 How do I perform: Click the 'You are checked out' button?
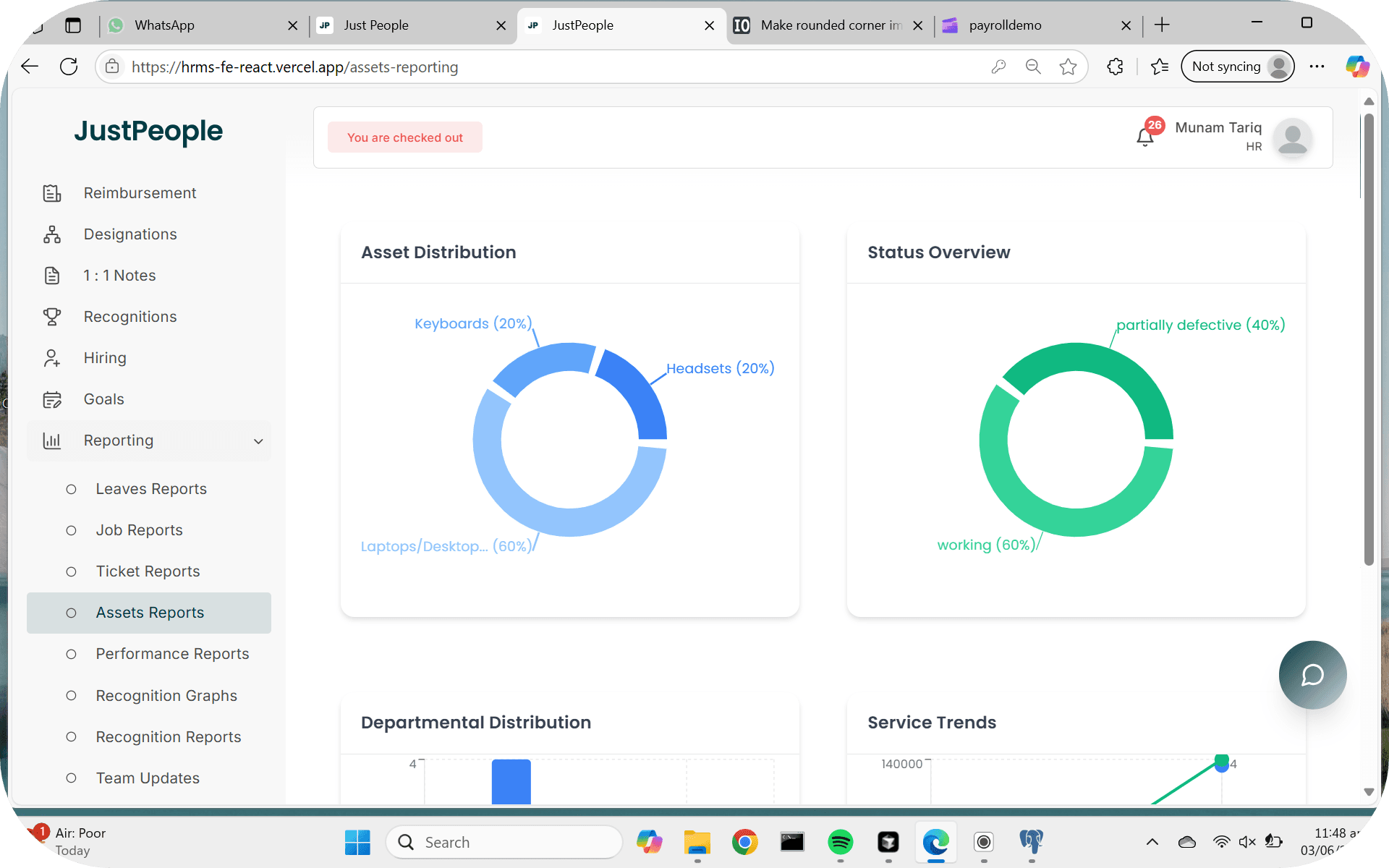tap(405, 137)
